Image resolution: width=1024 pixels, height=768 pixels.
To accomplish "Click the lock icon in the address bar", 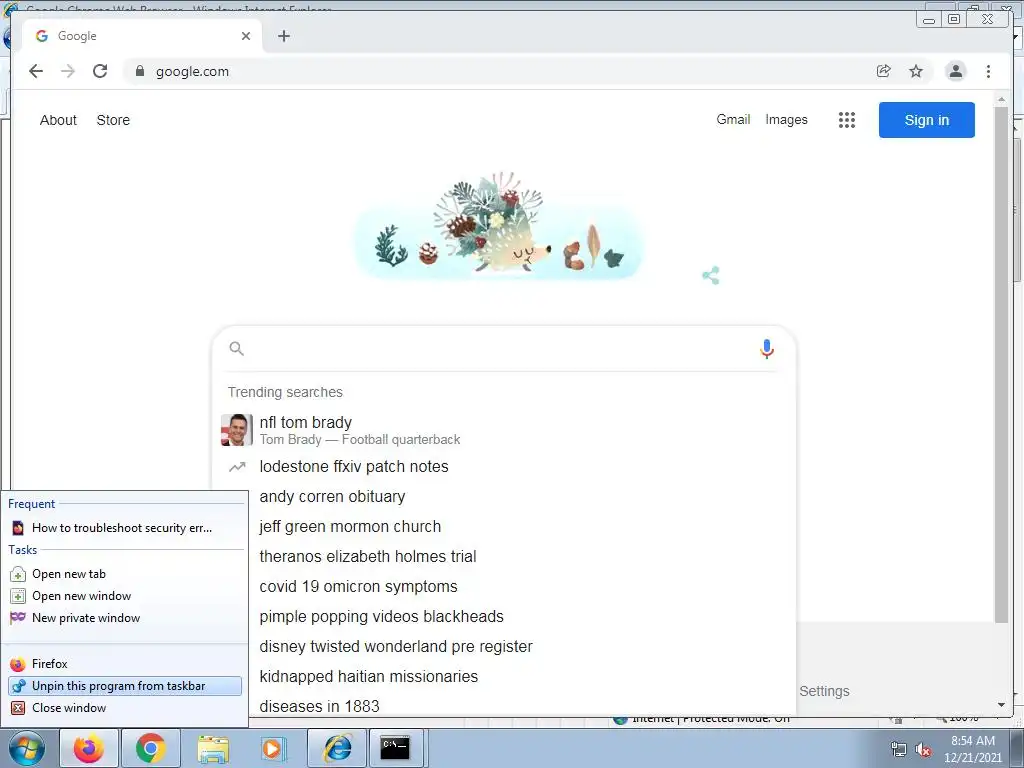I will pos(139,71).
